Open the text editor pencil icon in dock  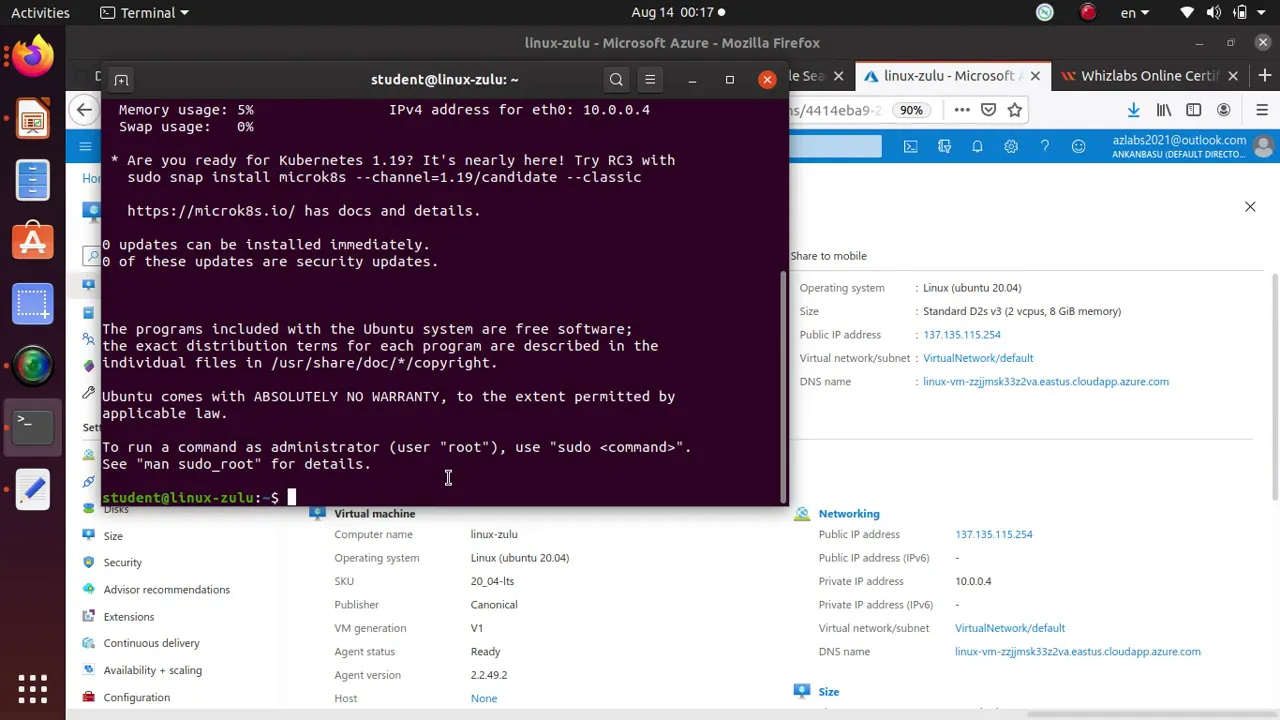32,488
